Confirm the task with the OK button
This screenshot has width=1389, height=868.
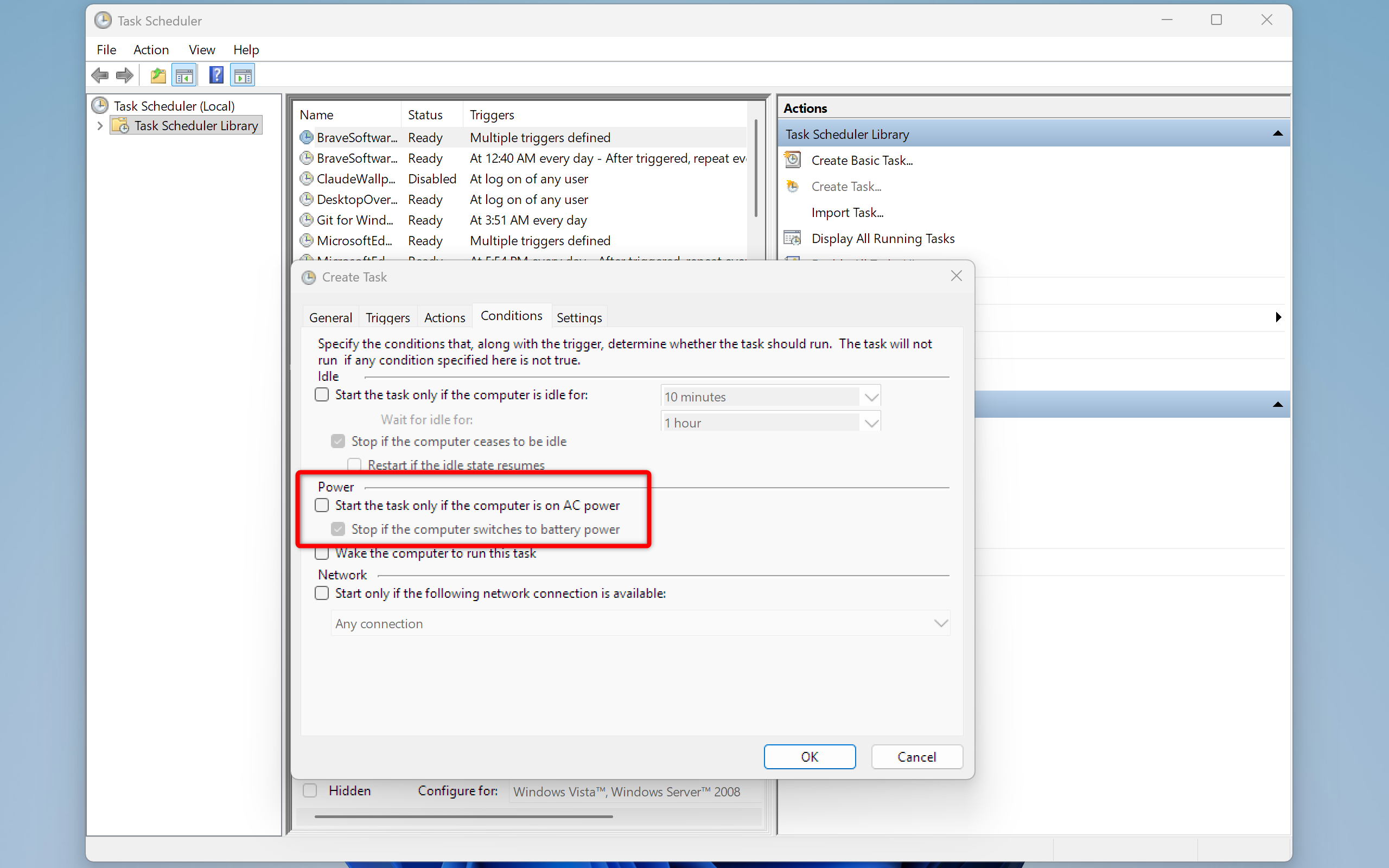click(x=810, y=757)
